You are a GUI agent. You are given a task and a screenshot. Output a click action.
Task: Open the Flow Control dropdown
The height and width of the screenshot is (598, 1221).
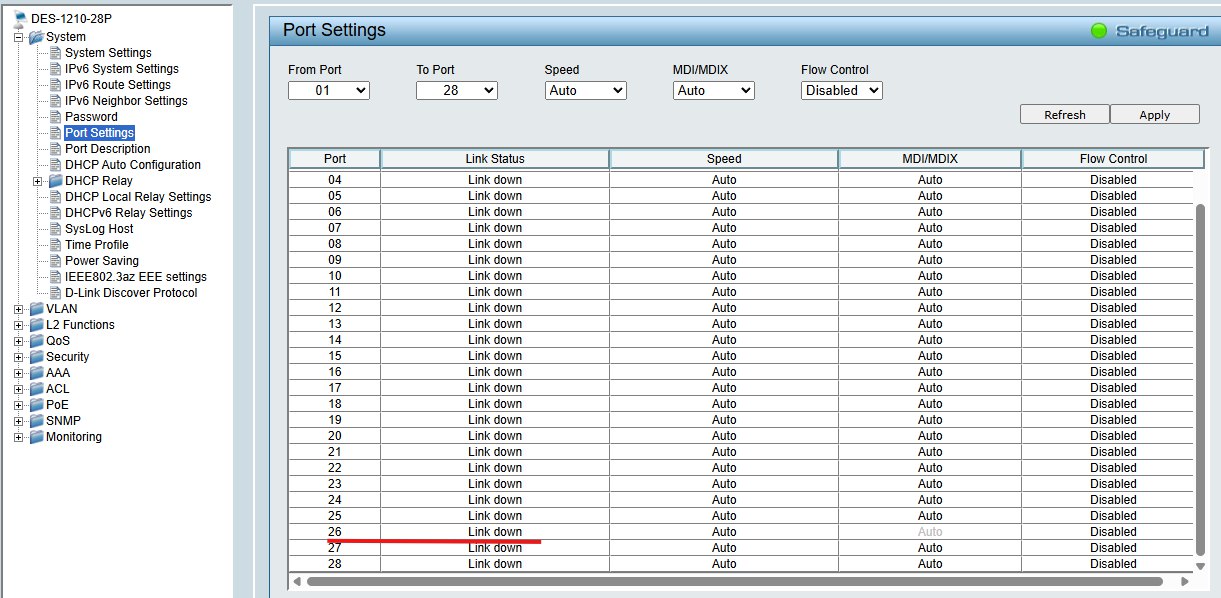842,90
